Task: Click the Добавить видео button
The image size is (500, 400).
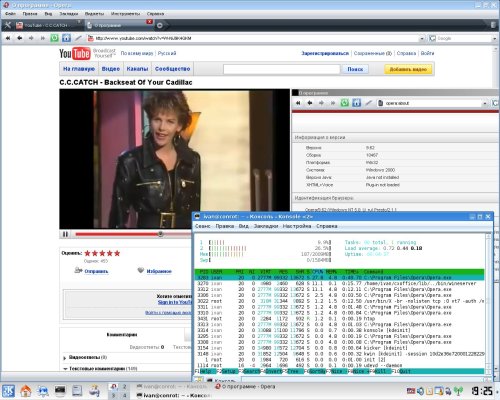Action: tap(408, 69)
